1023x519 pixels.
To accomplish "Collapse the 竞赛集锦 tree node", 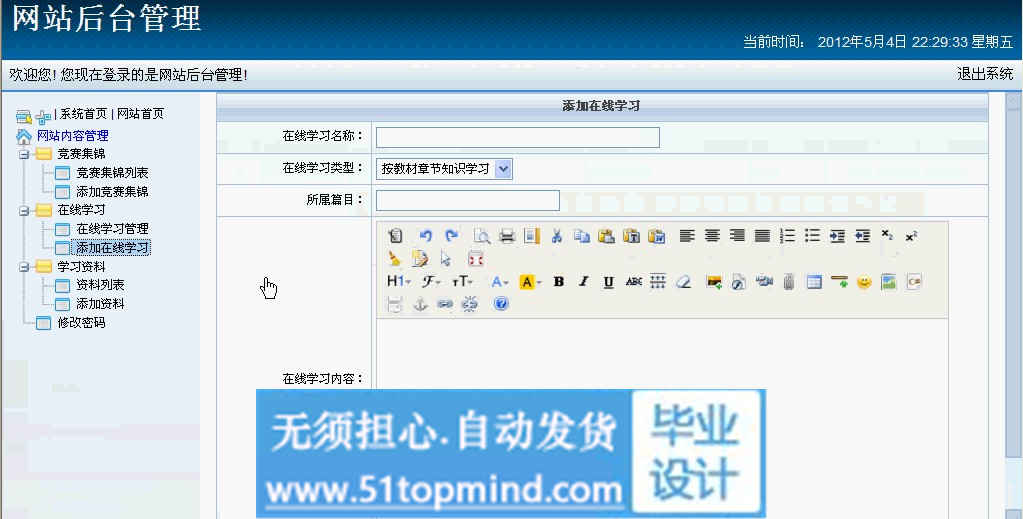I will coord(24,155).
